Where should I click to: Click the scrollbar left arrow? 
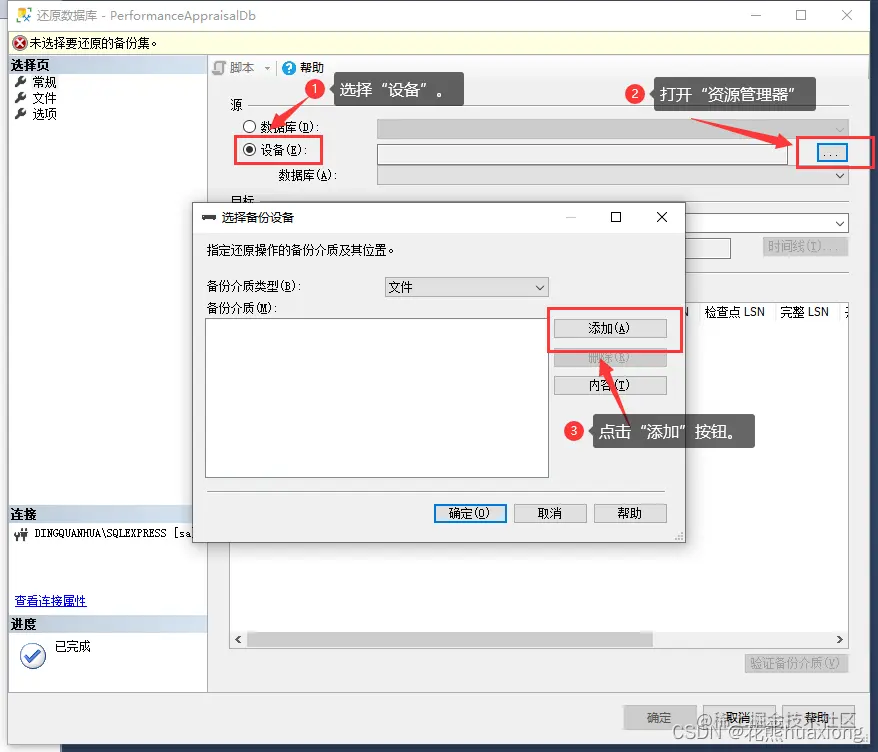pyautogui.click(x=238, y=639)
